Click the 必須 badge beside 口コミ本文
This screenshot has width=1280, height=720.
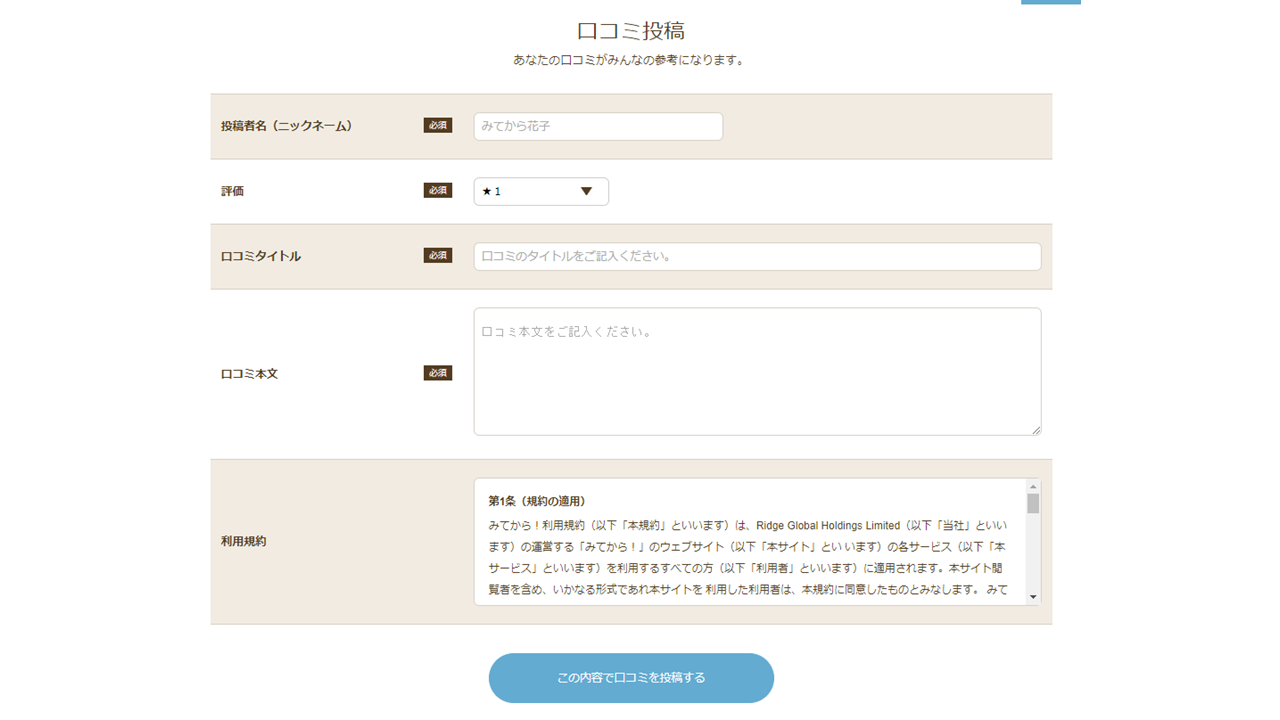[x=437, y=373]
